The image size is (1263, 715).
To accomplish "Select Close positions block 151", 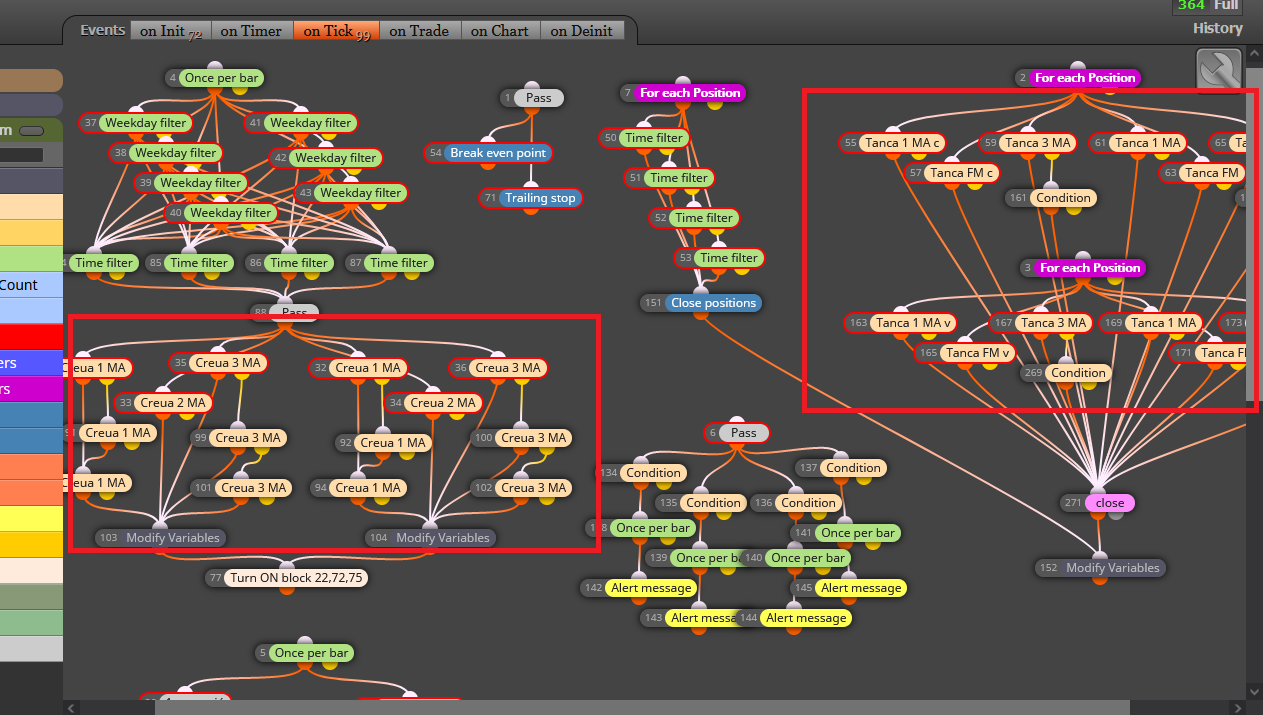I will [703, 303].
